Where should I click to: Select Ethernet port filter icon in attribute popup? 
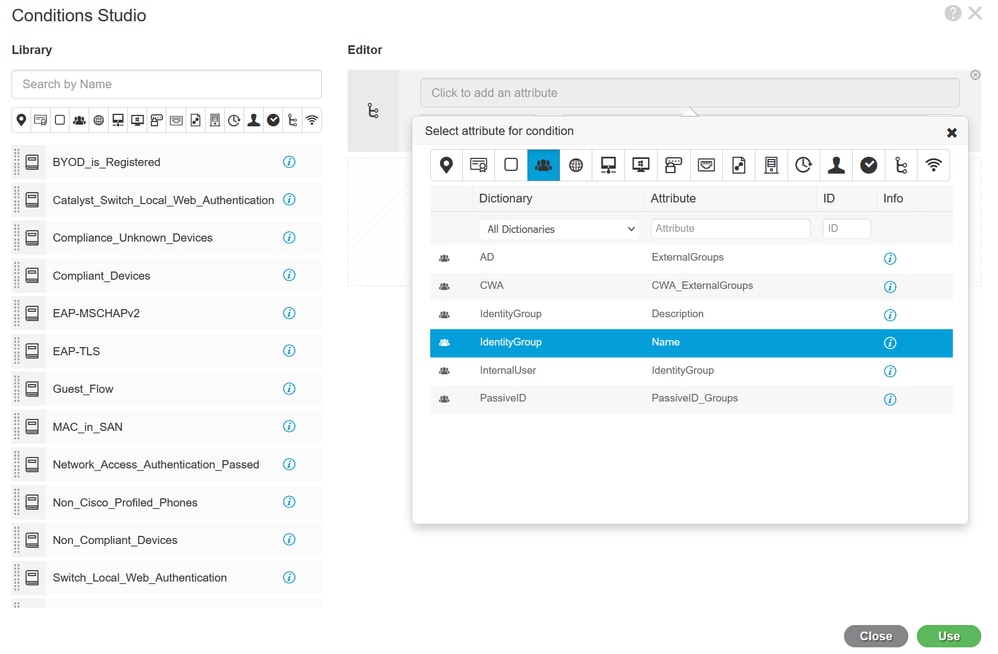click(x=706, y=165)
